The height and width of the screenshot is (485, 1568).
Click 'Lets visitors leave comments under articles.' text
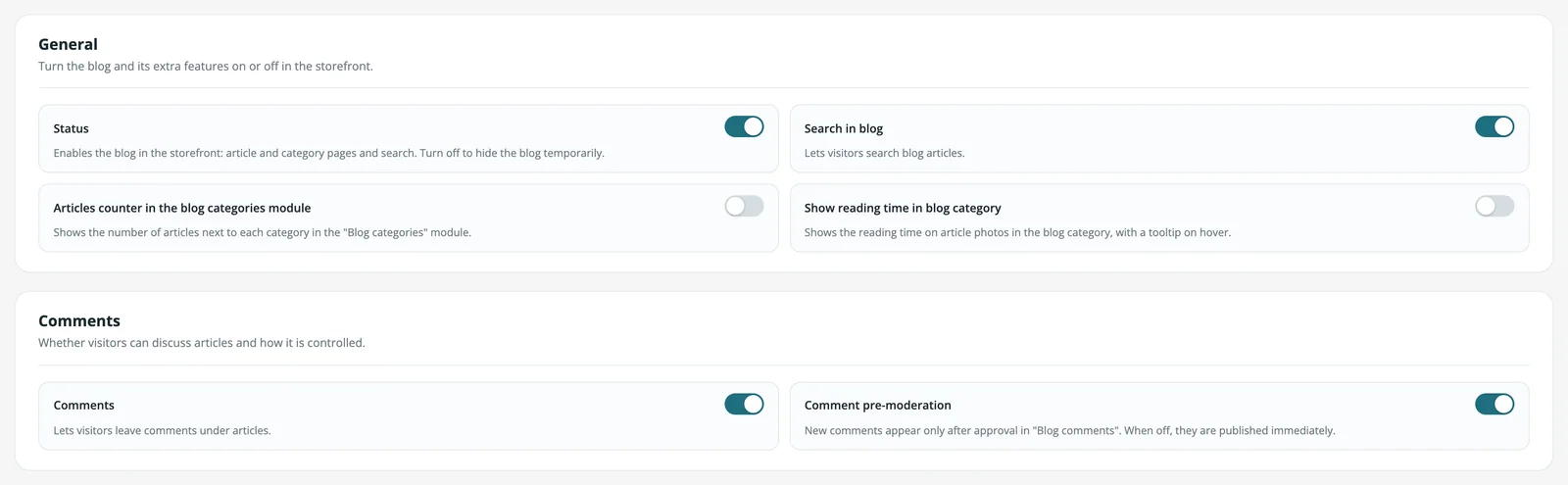coord(162,430)
